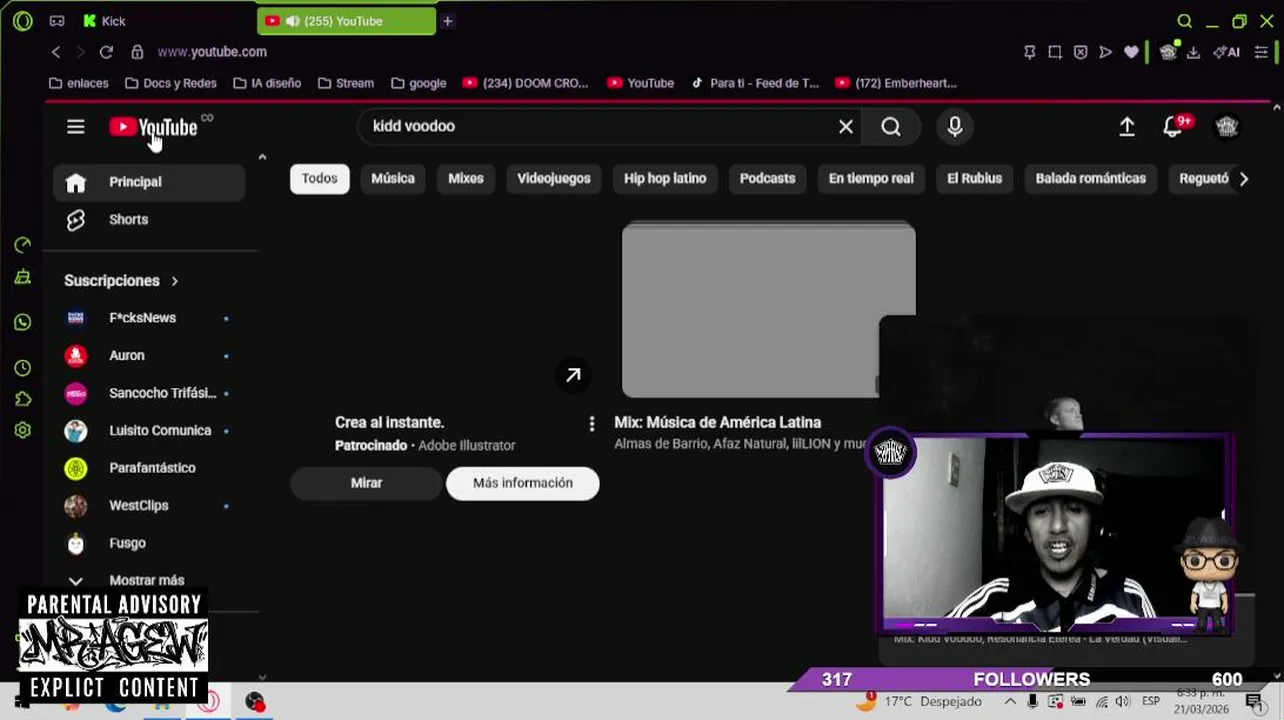The image size is (1284, 720).
Task: Expand the Suscripciones section chevron
Action: click(174, 281)
